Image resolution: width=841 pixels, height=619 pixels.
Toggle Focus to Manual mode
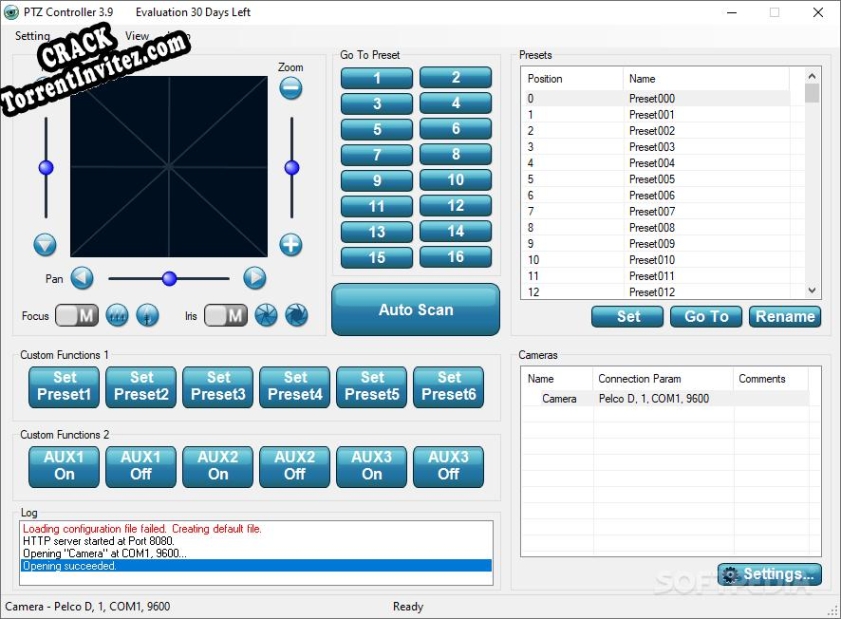click(77, 315)
